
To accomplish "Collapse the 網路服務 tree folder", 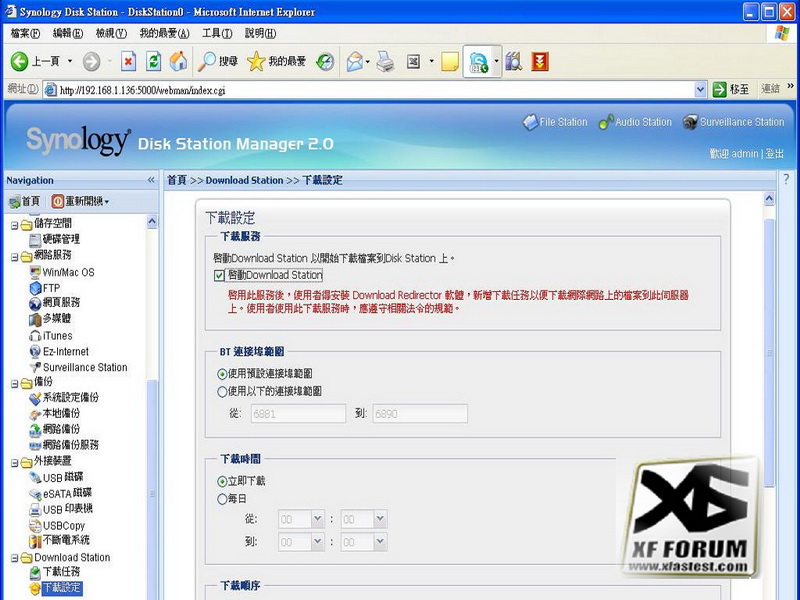I will point(15,257).
